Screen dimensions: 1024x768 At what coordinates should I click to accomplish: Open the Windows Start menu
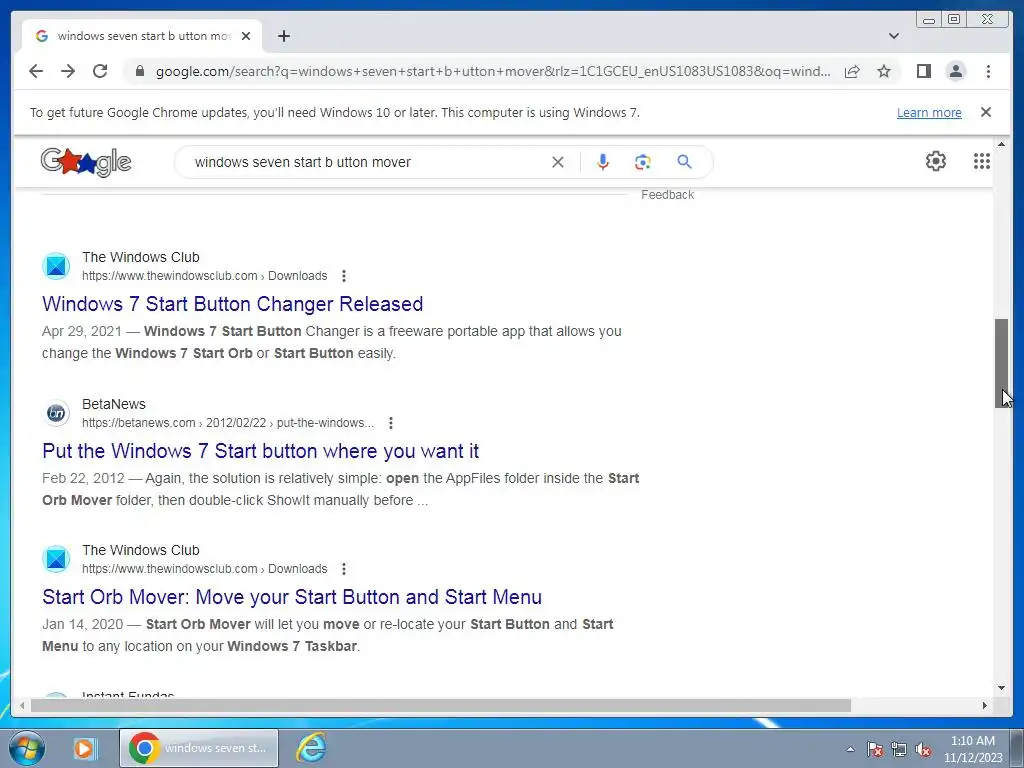click(x=26, y=748)
